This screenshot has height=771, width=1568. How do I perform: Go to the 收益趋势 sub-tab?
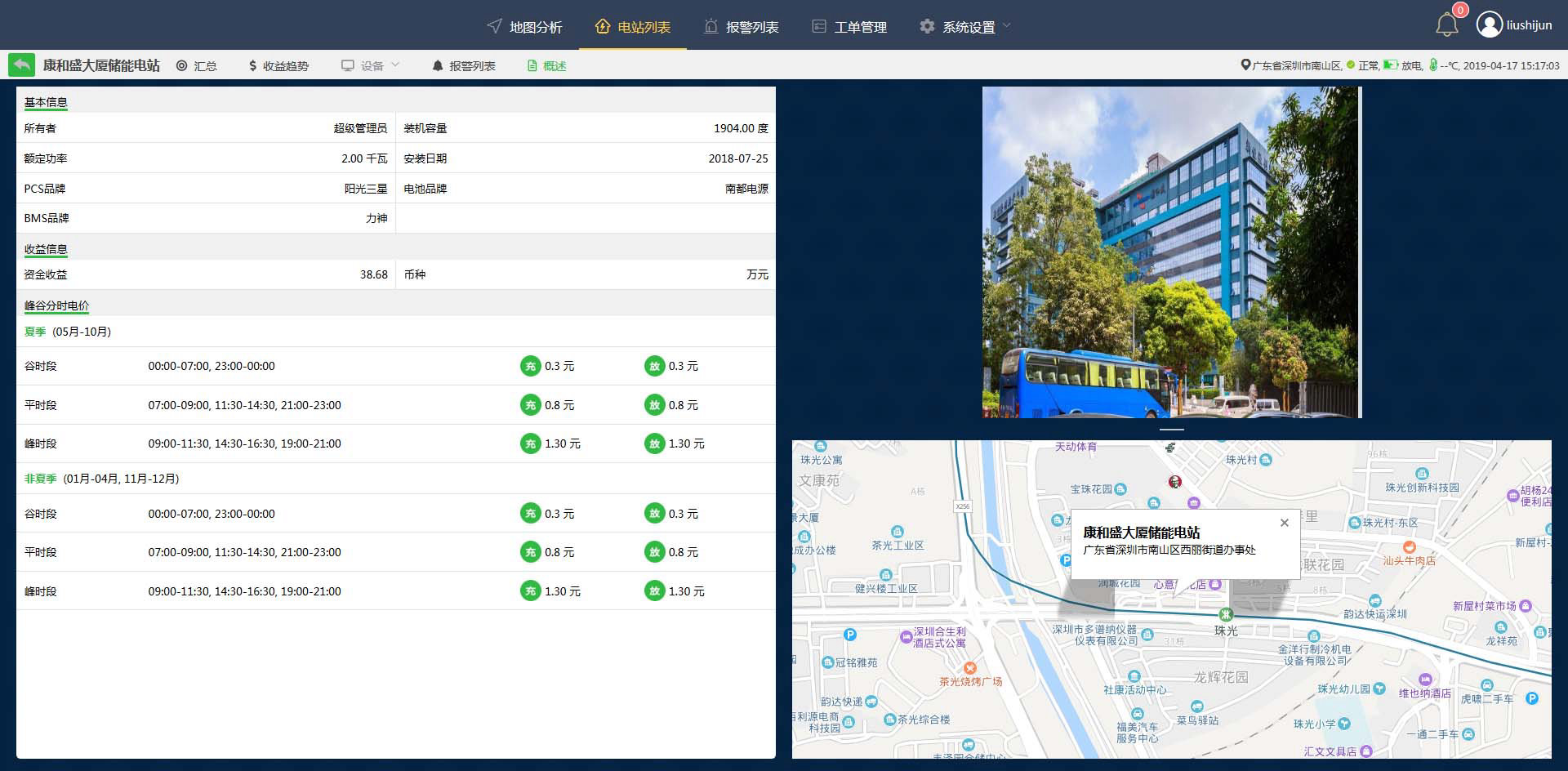278,65
